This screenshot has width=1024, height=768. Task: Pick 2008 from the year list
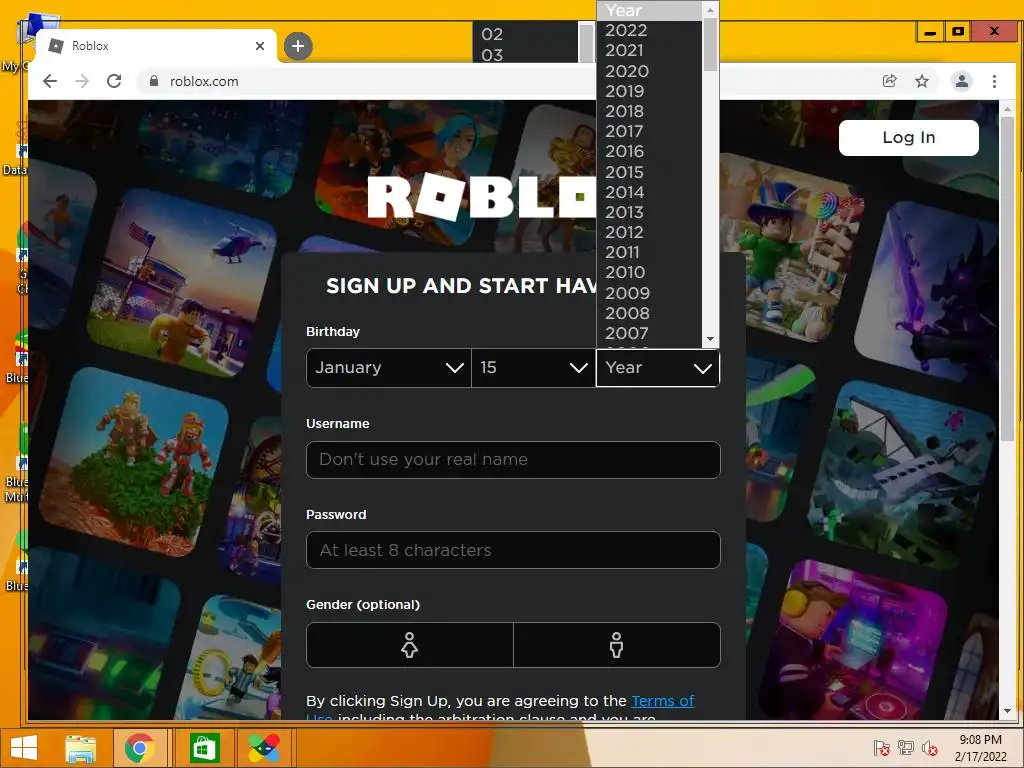click(x=649, y=313)
